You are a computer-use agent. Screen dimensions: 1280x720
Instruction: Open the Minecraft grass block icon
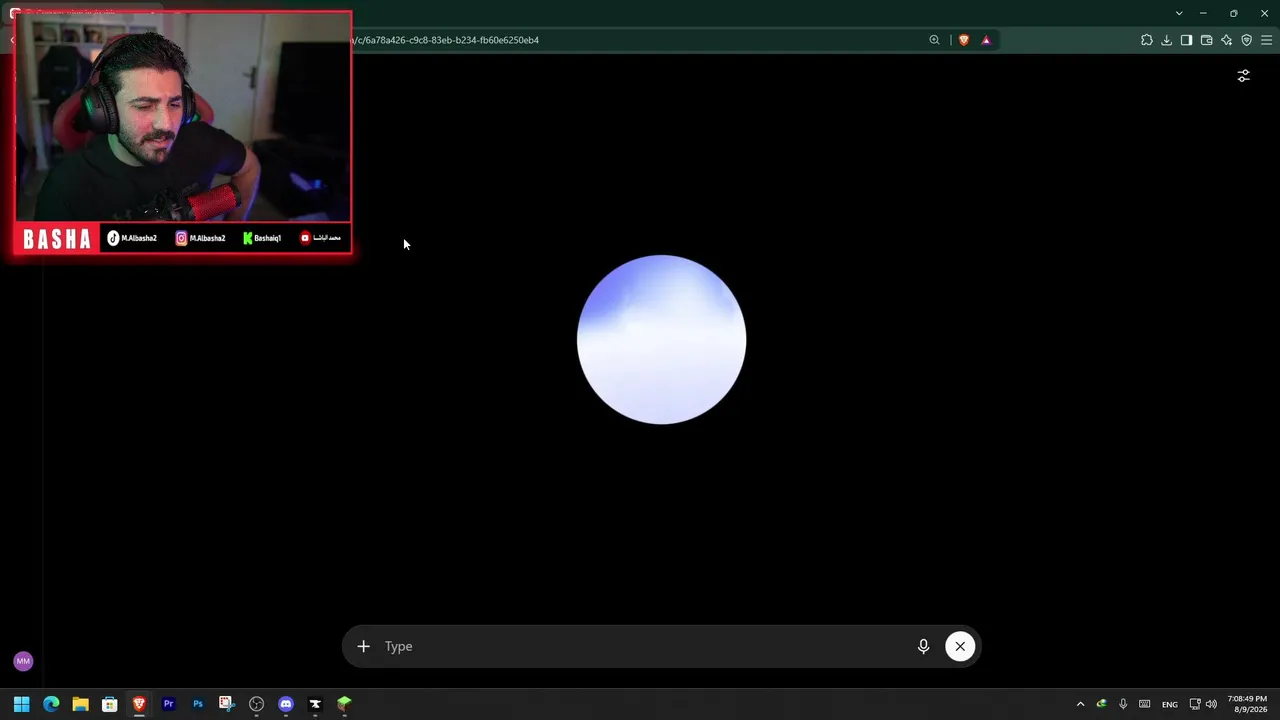[x=344, y=704]
